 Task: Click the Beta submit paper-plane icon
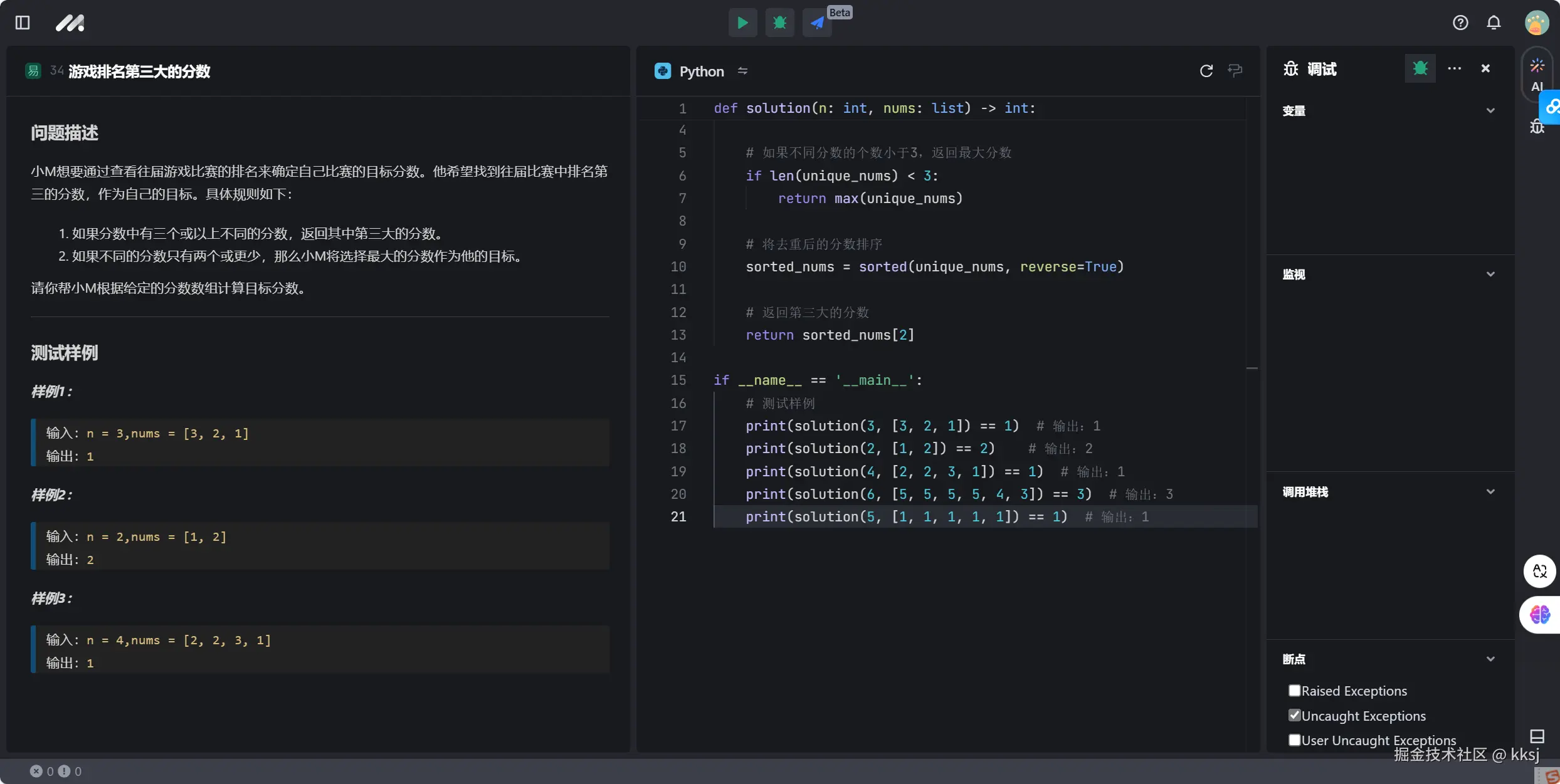(817, 23)
